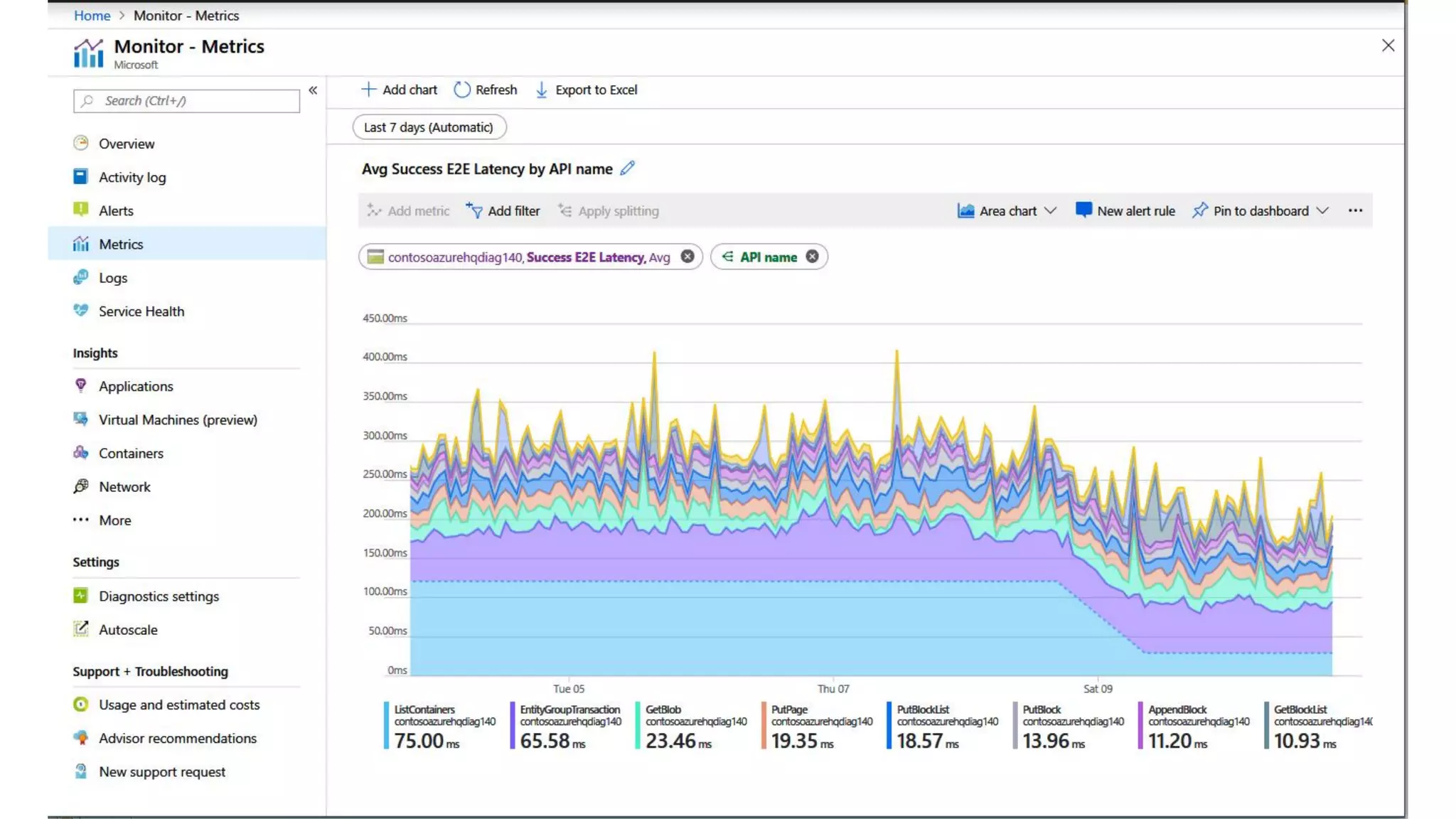Remove the API name splitting pill

pyautogui.click(x=812, y=257)
